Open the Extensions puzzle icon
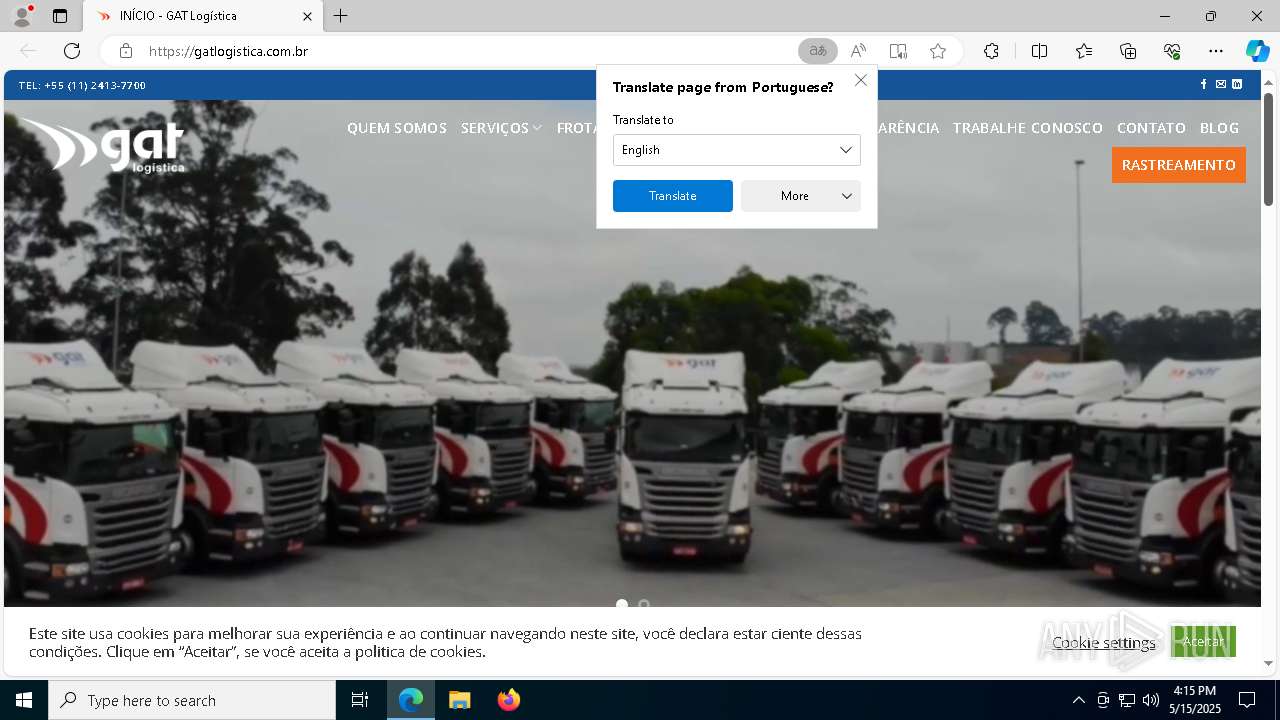 coord(991,51)
